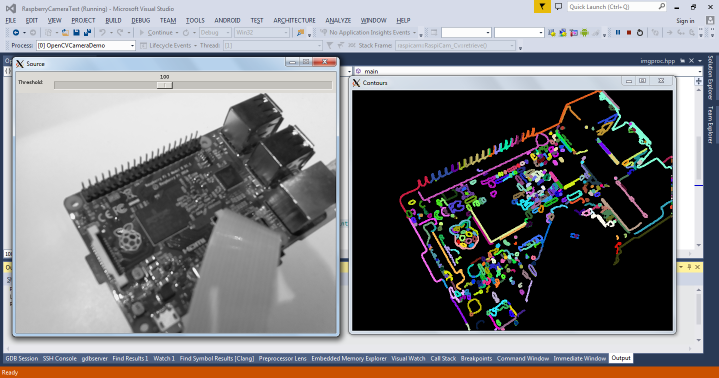The image size is (719, 378).
Task: Click the Save All double-floppy icon
Action: coord(87,33)
